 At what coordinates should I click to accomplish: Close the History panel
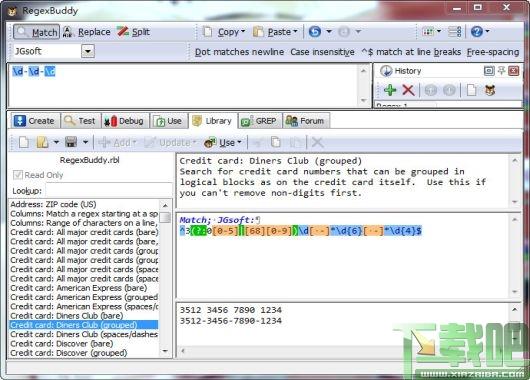click(x=514, y=71)
